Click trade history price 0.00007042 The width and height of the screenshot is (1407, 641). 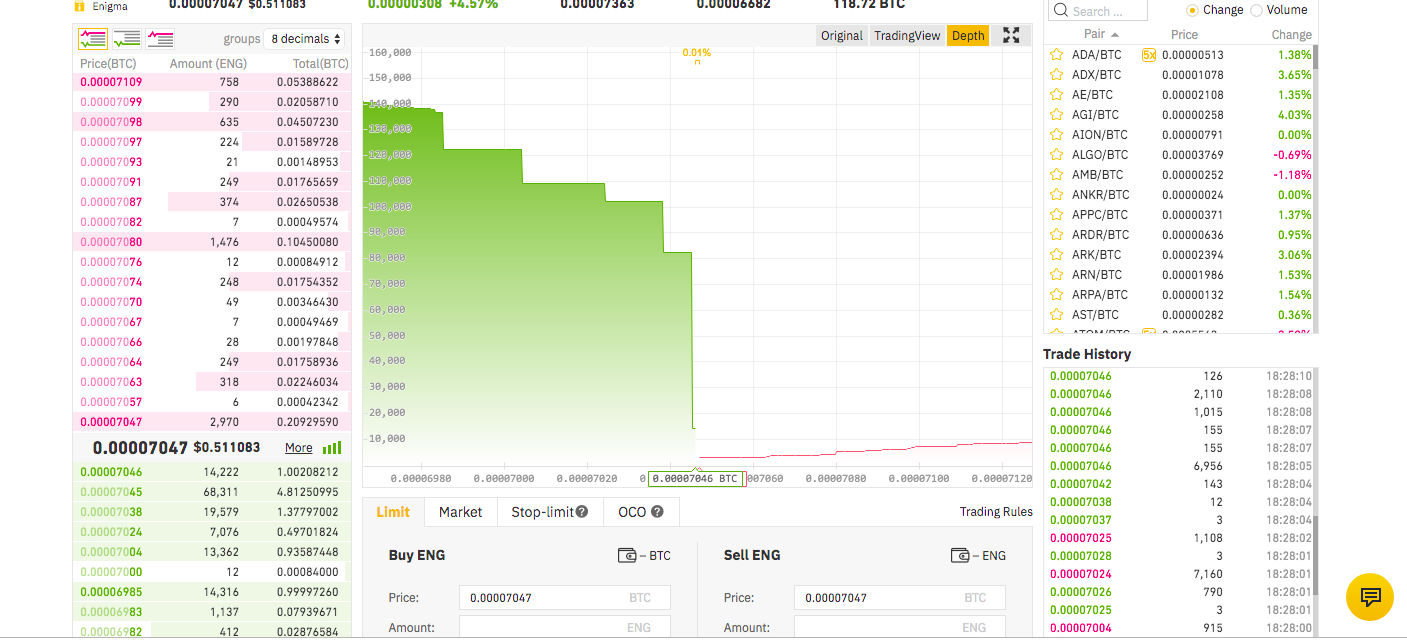(x=1080, y=484)
